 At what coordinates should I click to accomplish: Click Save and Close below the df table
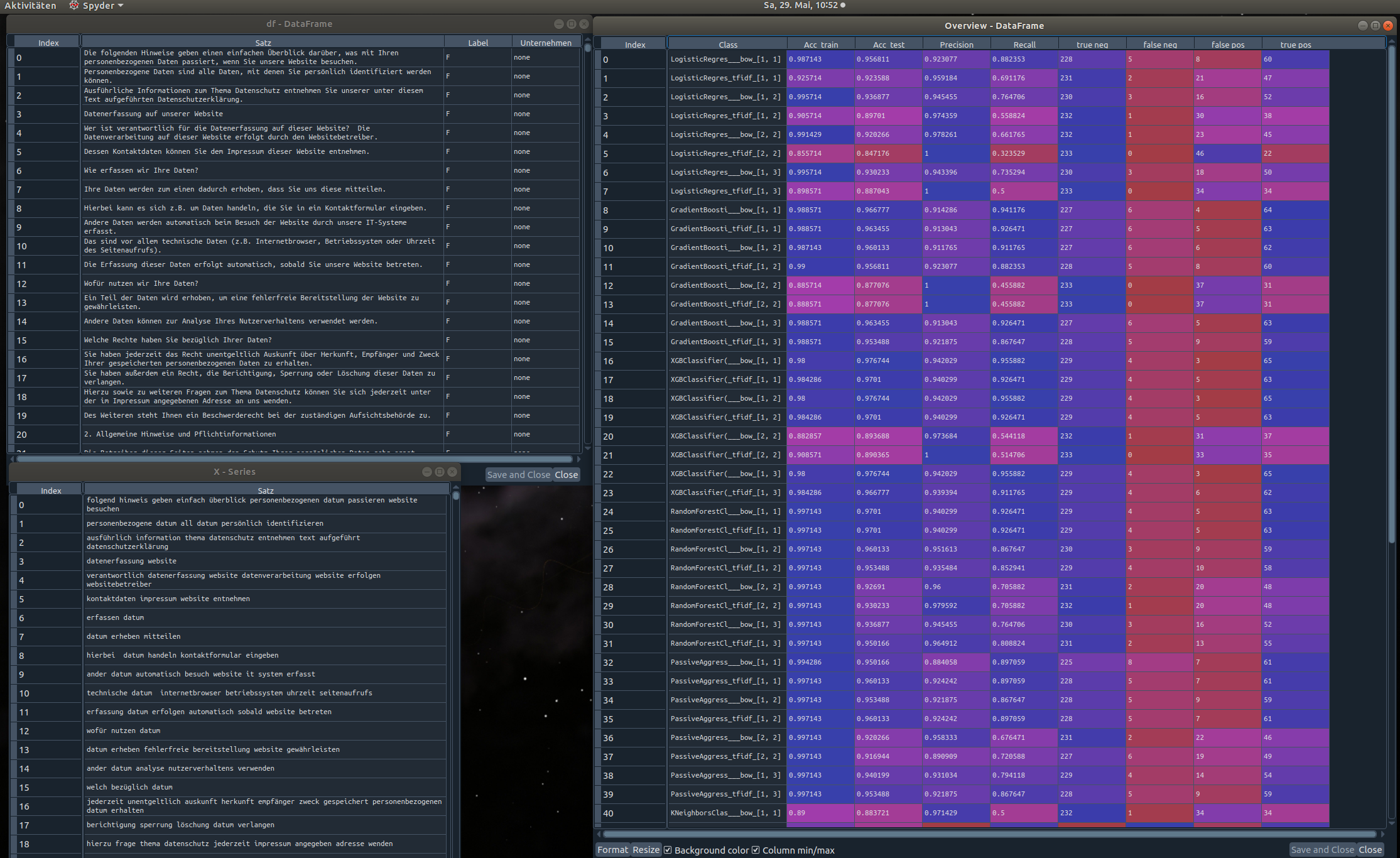(x=519, y=475)
